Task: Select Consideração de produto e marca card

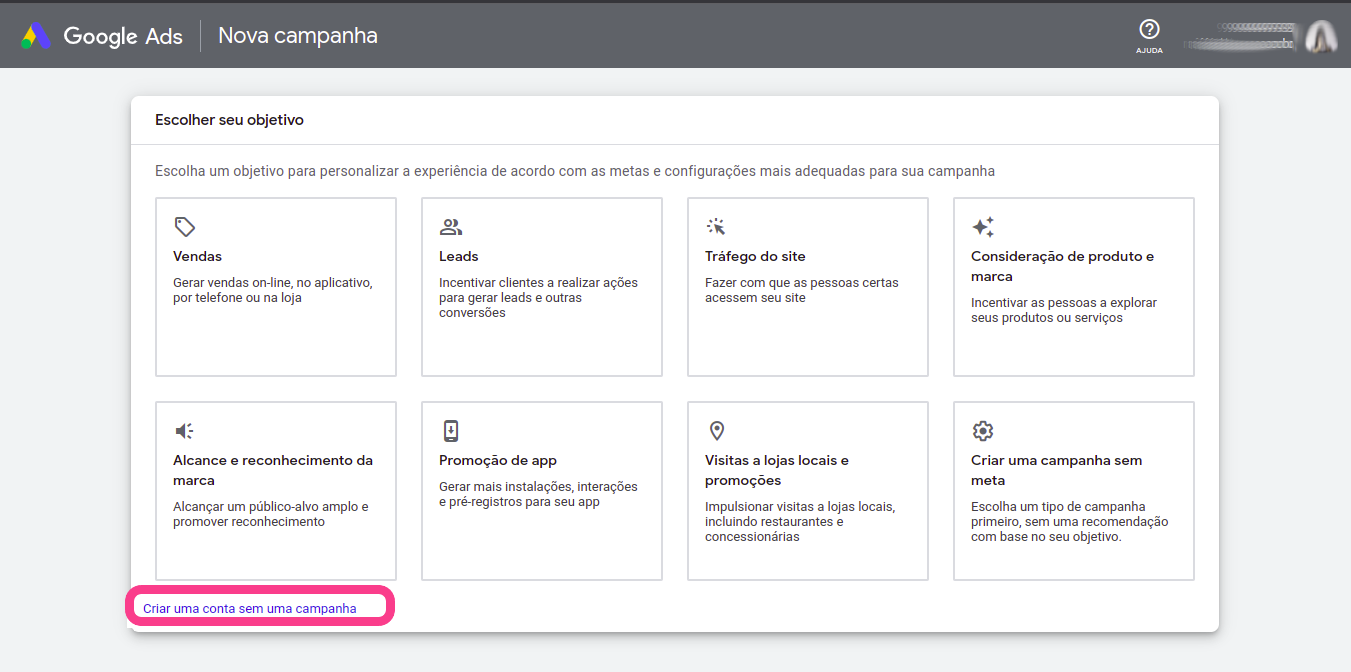Action: [1074, 287]
